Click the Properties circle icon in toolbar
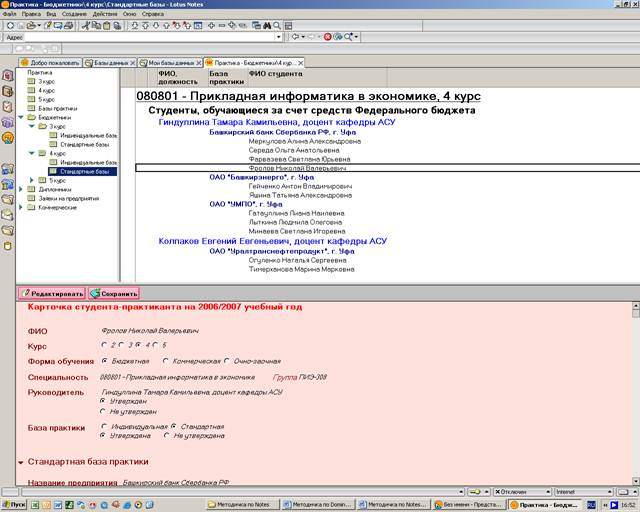Image resolution: width=640 pixels, height=512 pixels. pyautogui.click(x=11, y=25)
